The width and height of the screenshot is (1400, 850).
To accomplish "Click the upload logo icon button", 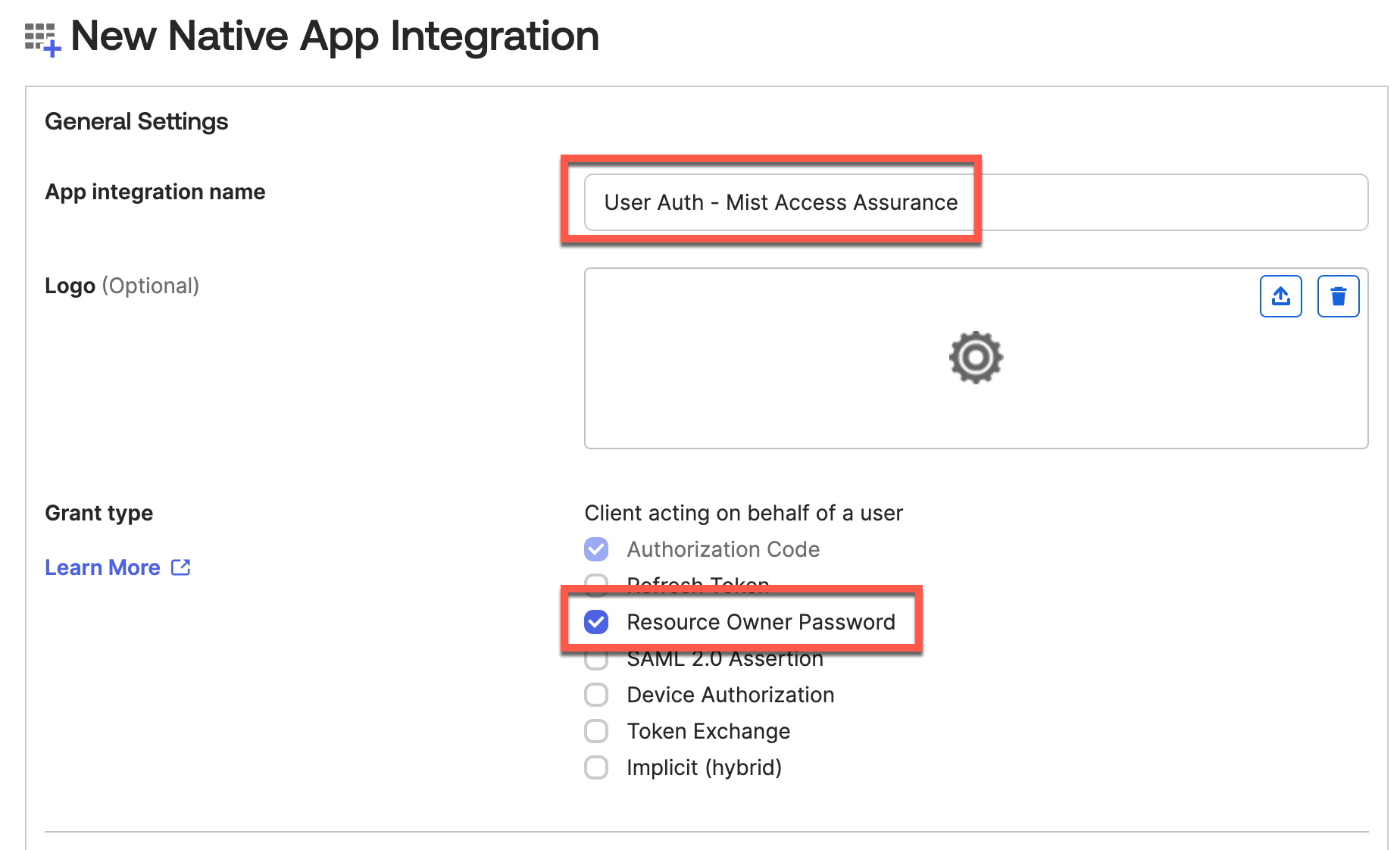I will pos(1280,296).
